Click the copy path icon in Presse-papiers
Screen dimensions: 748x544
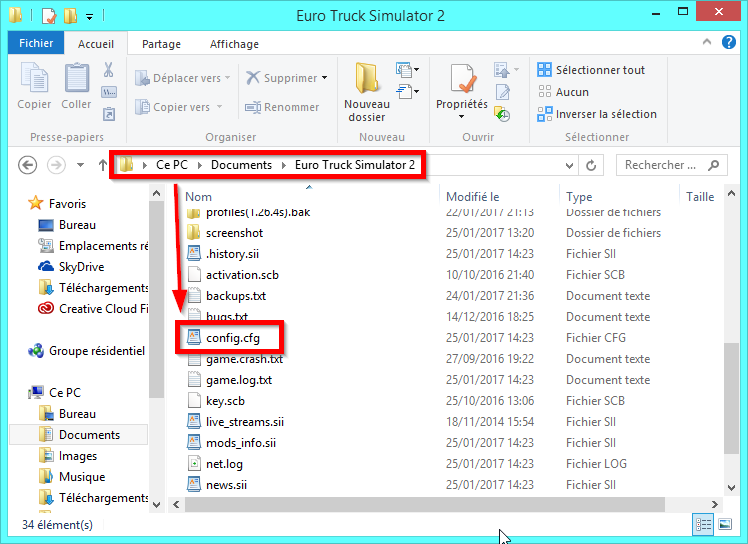click(109, 92)
